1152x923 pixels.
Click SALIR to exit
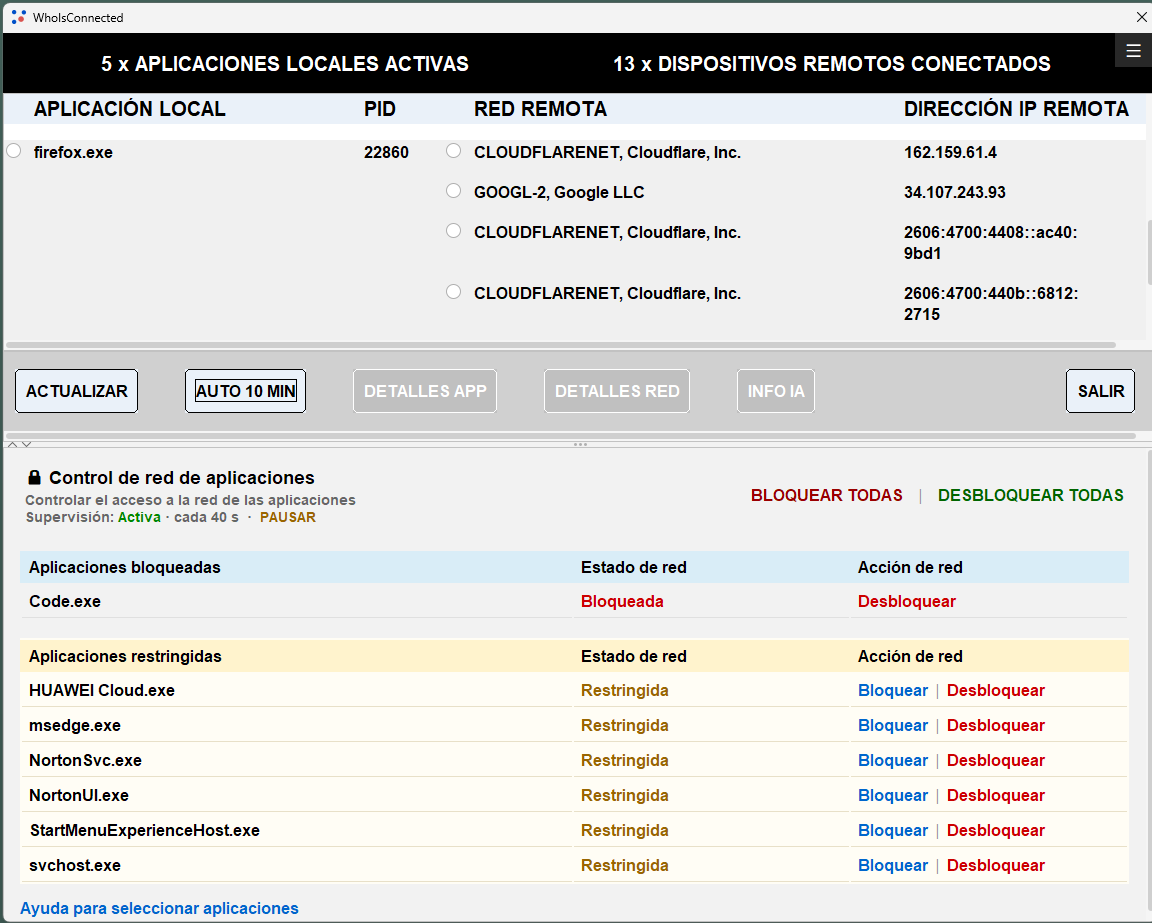click(1101, 391)
